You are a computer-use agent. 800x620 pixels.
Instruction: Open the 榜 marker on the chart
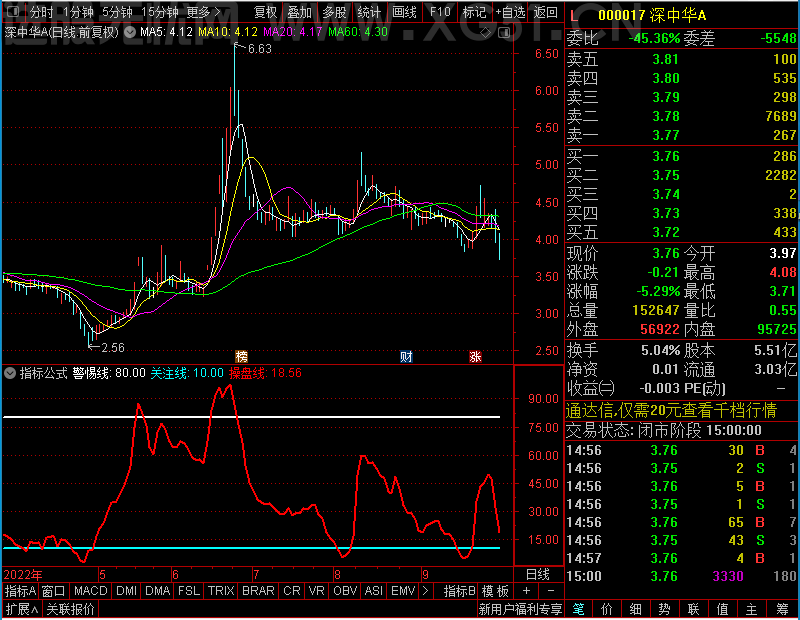point(241,356)
